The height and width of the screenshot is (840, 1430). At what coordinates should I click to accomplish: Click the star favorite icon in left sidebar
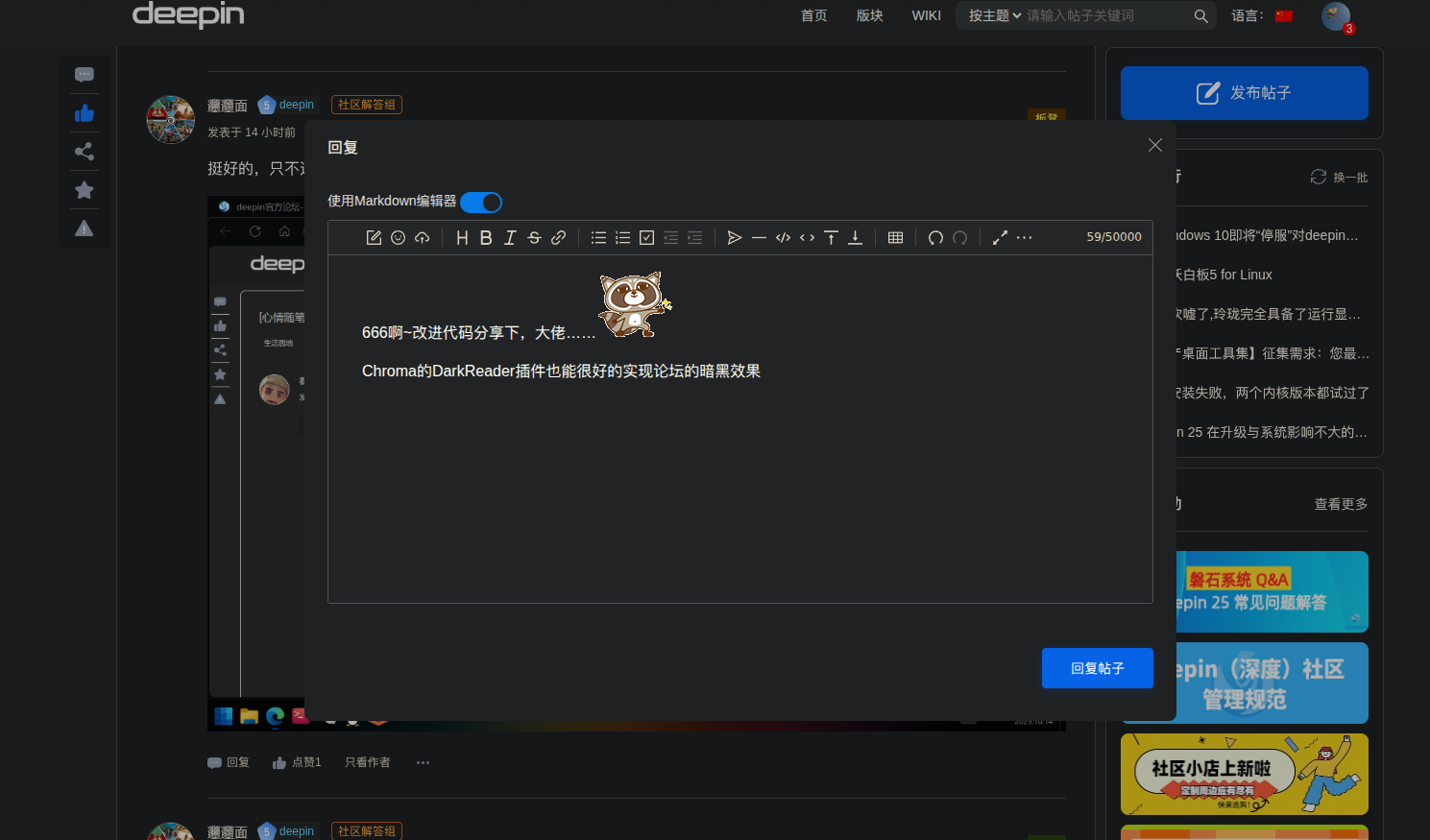pos(85,190)
